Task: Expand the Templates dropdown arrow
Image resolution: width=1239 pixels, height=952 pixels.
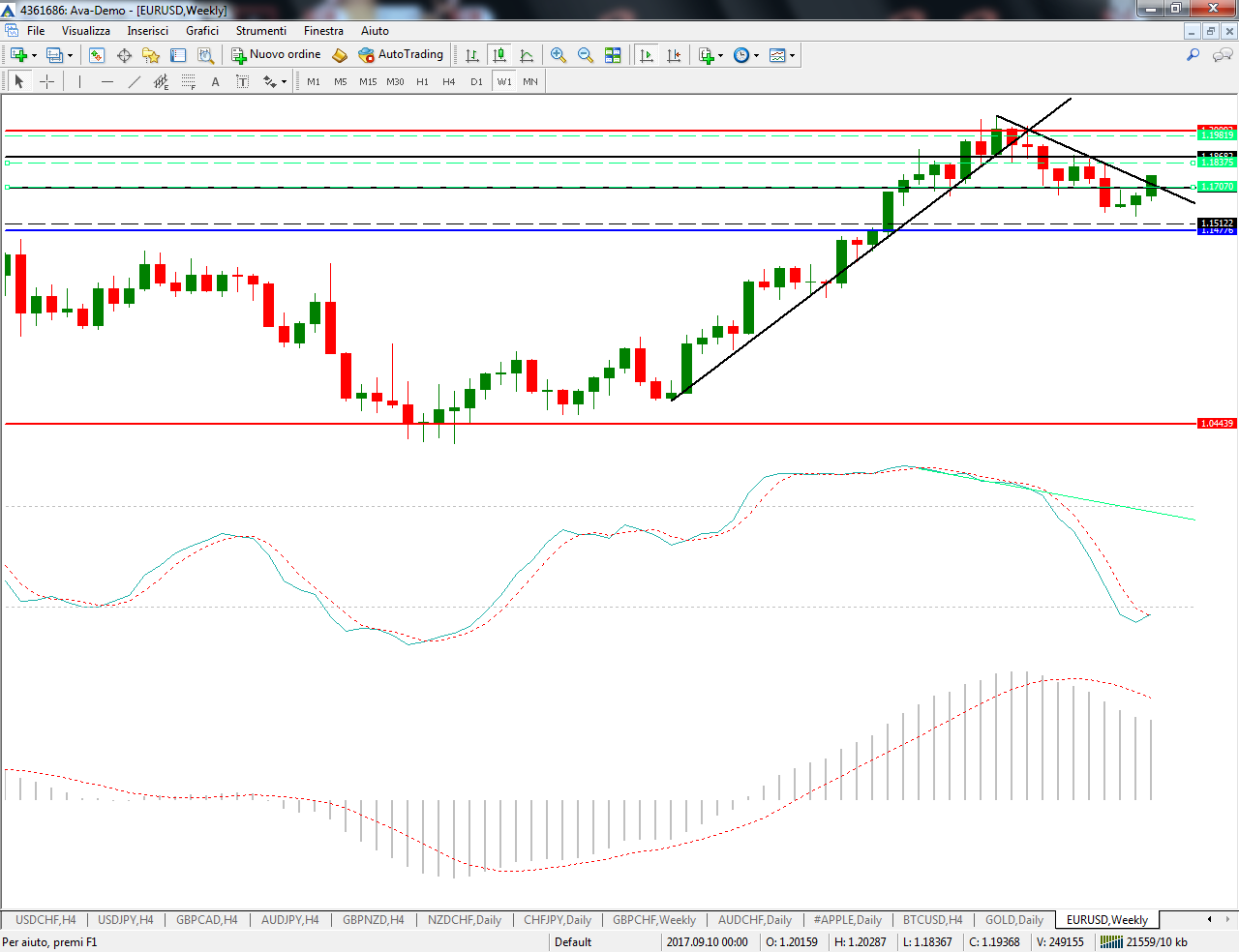Action: 792,55
